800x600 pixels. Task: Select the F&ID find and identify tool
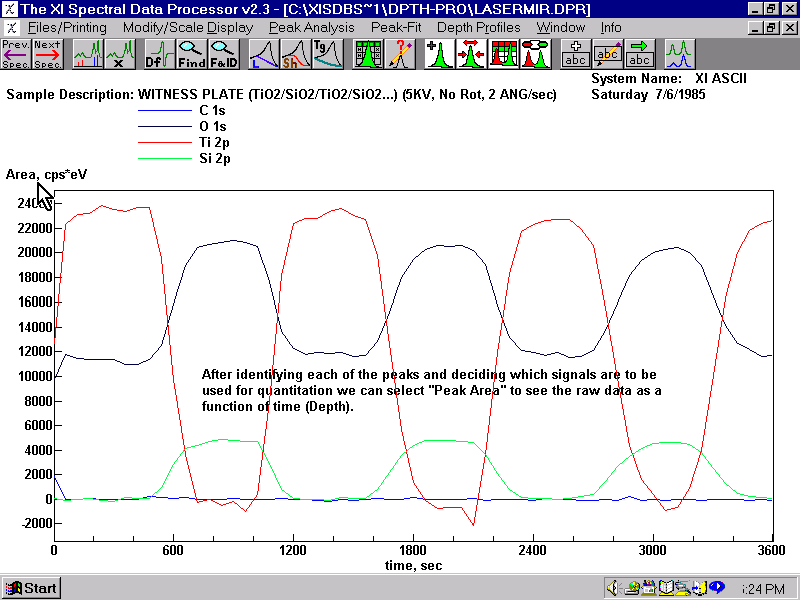pyautogui.click(x=223, y=54)
